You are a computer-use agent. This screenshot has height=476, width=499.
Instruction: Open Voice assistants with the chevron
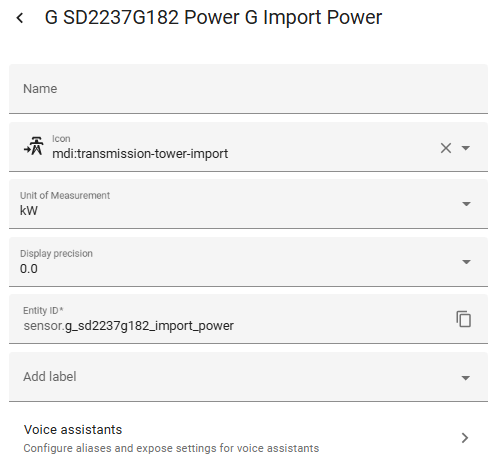point(465,438)
